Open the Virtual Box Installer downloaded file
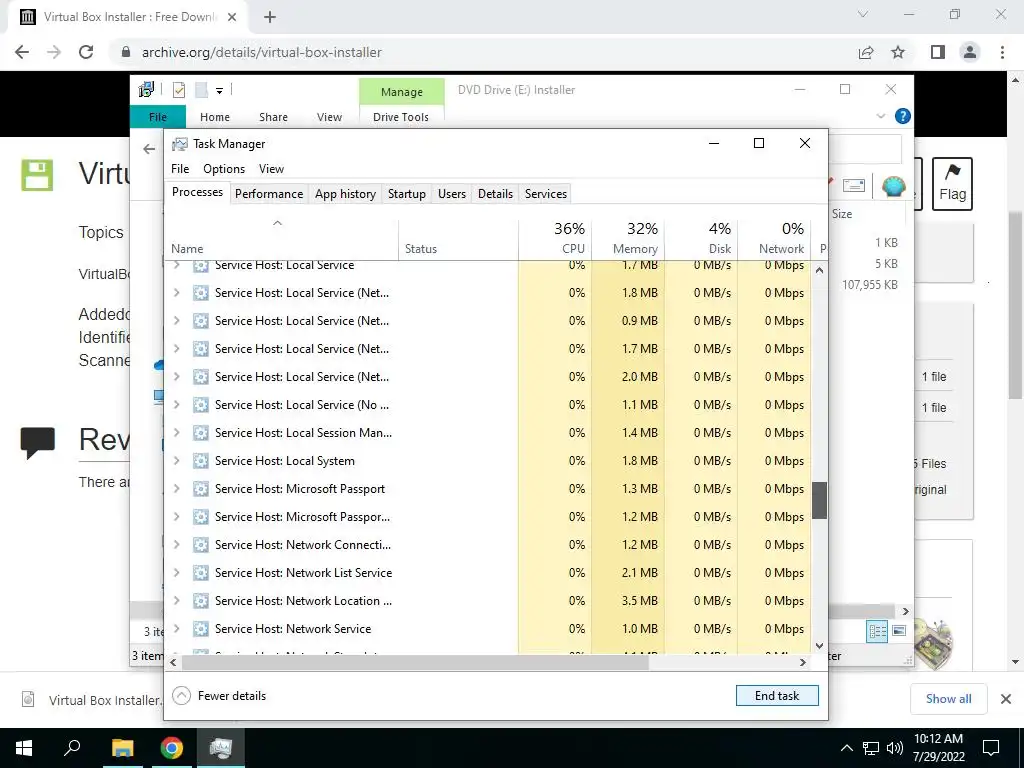This screenshot has height=768, width=1024. tap(91, 700)
